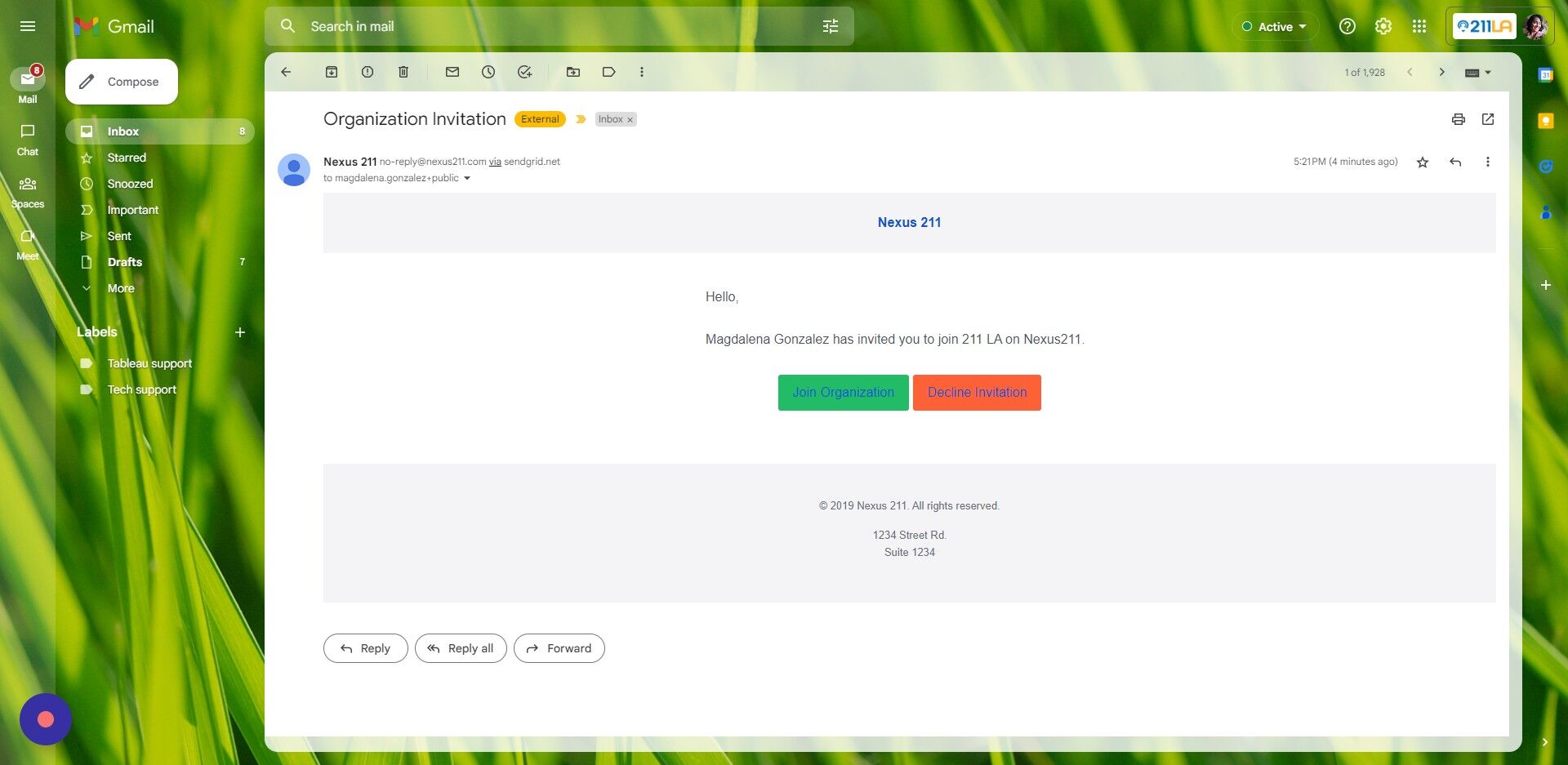Open the message More options menu
The height and width of the screenshot is (765, 1568).
pyautogui.click(x=1488, y=162)
